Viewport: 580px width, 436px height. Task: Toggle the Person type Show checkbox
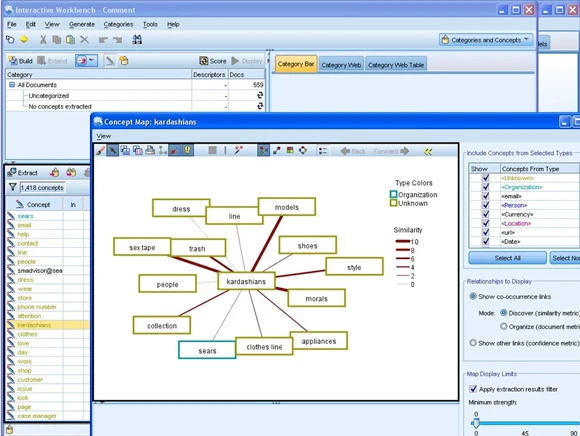pyautogui.click(x=486, y=205)
